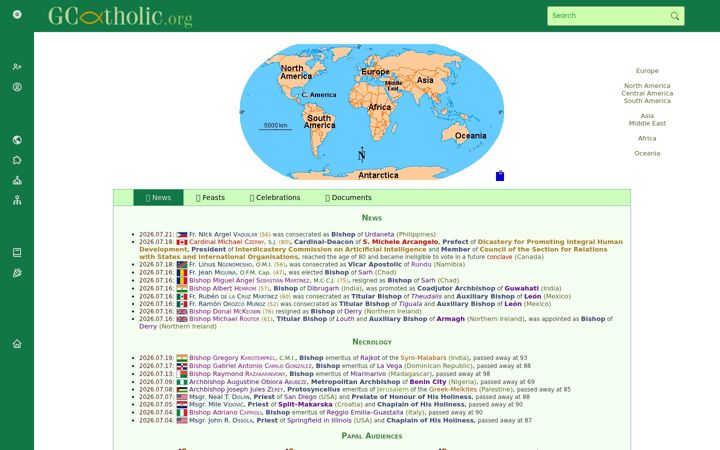Screen dimensions: 720x450
Task: Open the Rundu vicariate link
Action: coord(421,264)
